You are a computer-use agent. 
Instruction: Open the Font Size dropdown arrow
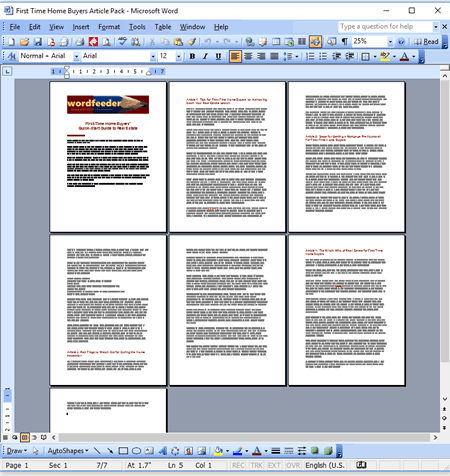179,56
